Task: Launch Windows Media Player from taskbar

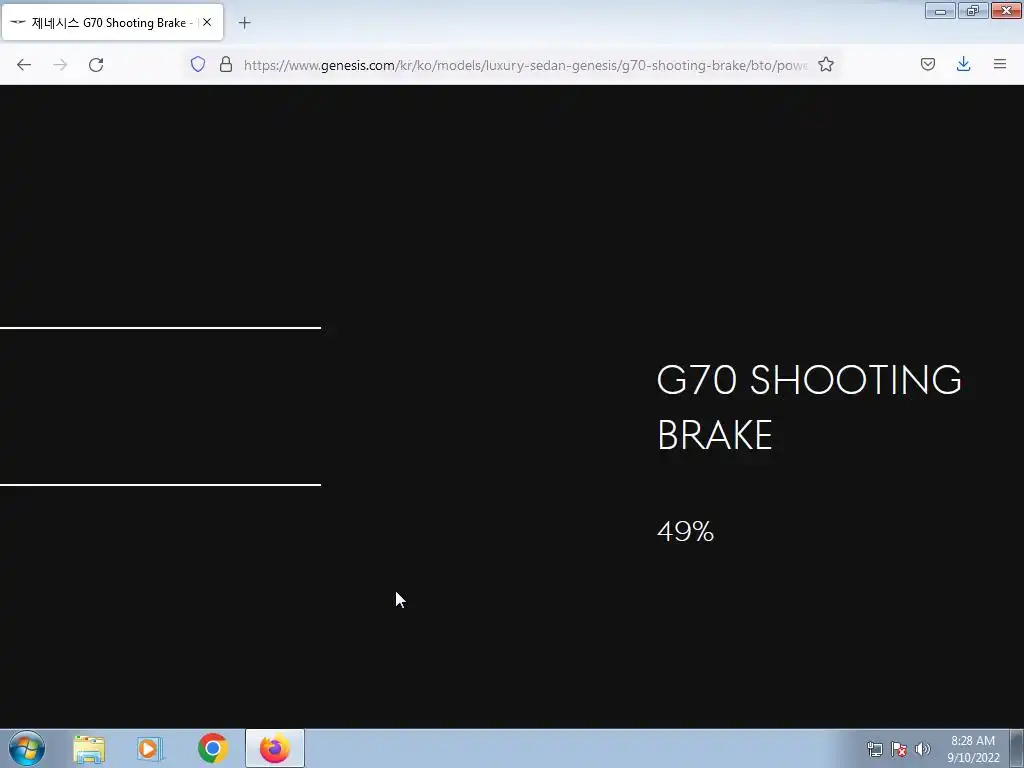Action: 150,748
